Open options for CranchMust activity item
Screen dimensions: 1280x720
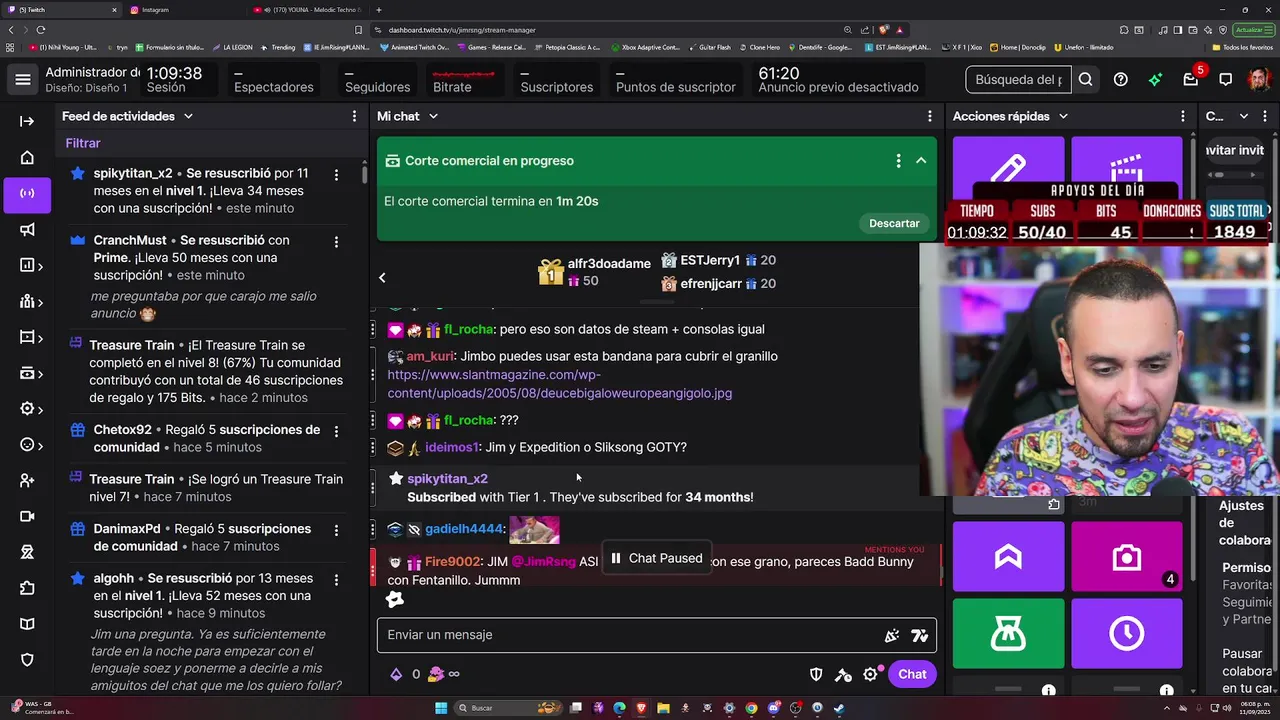(336, 242)
